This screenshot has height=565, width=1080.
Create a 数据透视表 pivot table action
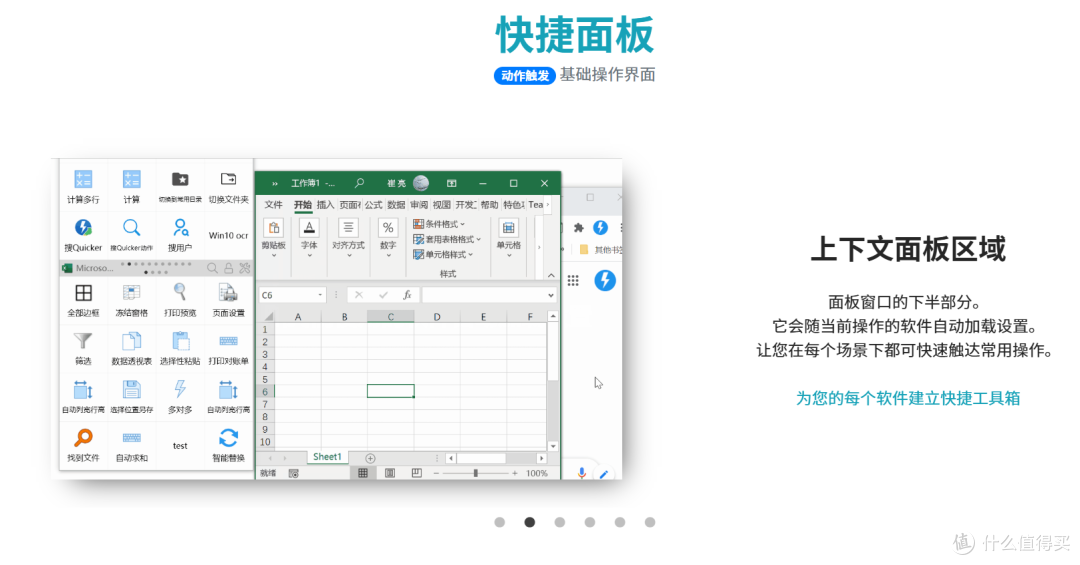pyautogui.click(x=132, y=348)
